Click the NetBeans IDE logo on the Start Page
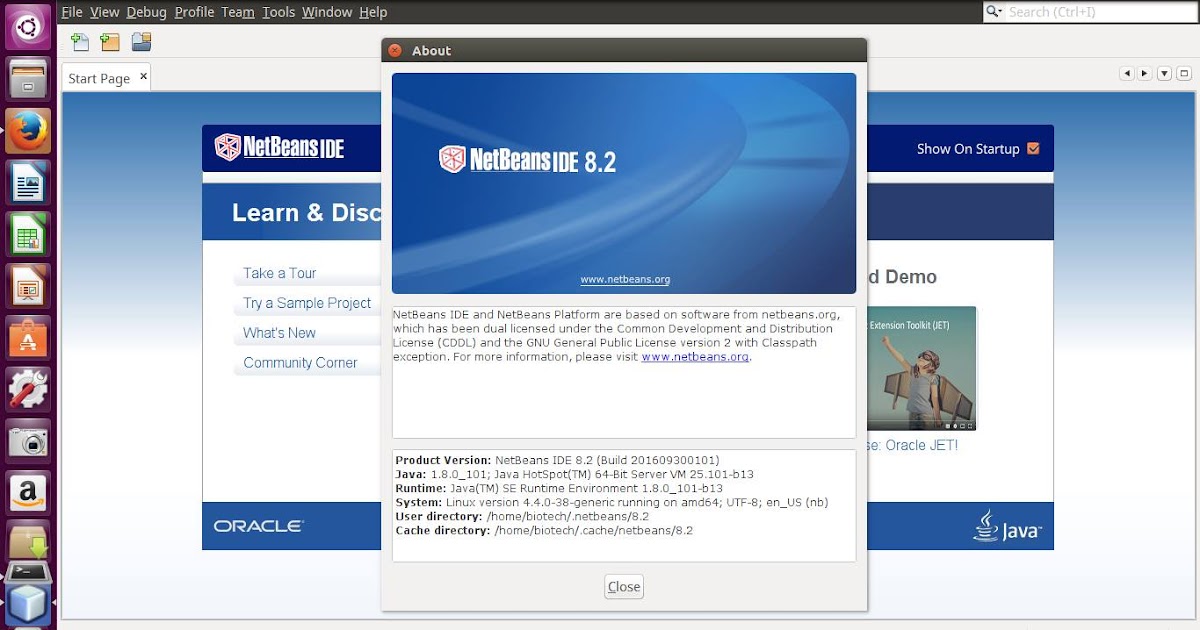Screen dimensions: 1200x630 [x=279, y=147]
